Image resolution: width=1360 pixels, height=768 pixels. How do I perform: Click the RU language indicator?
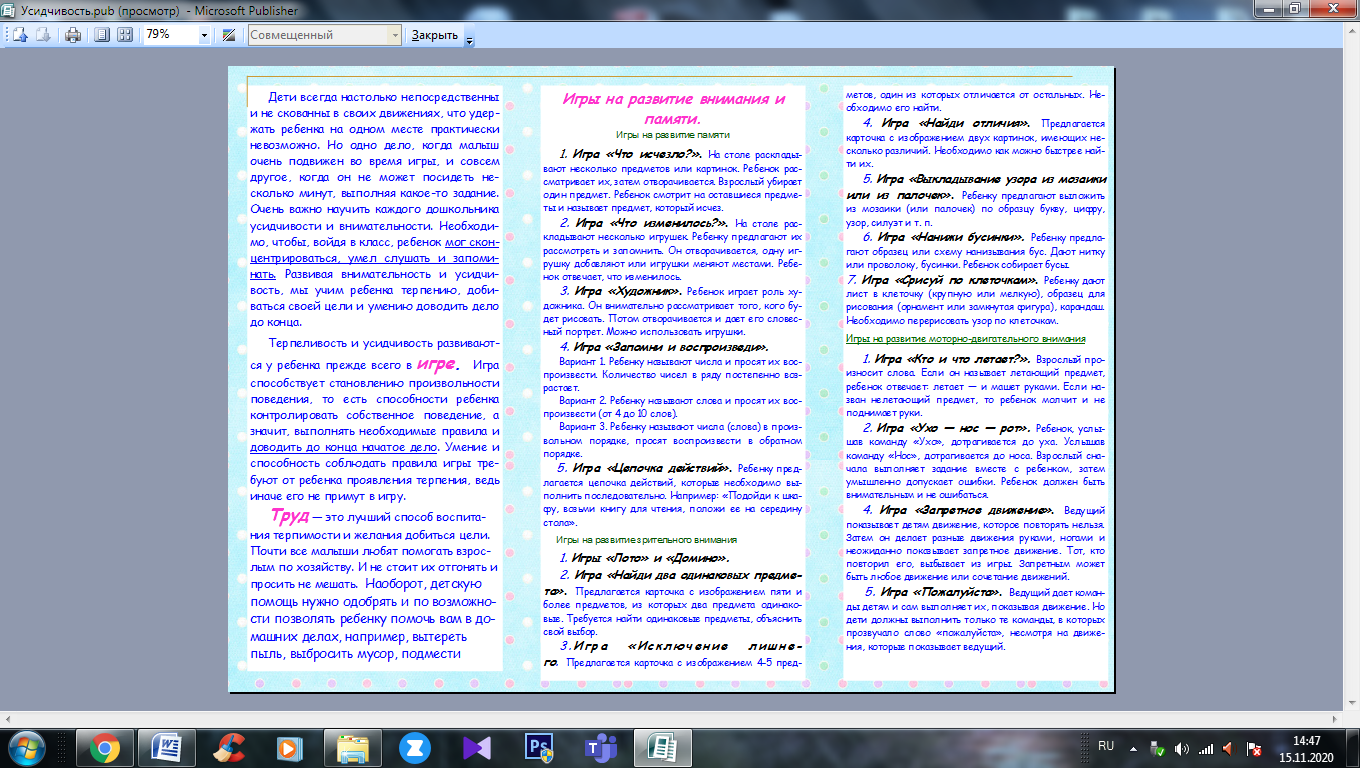click(1106, 746)
